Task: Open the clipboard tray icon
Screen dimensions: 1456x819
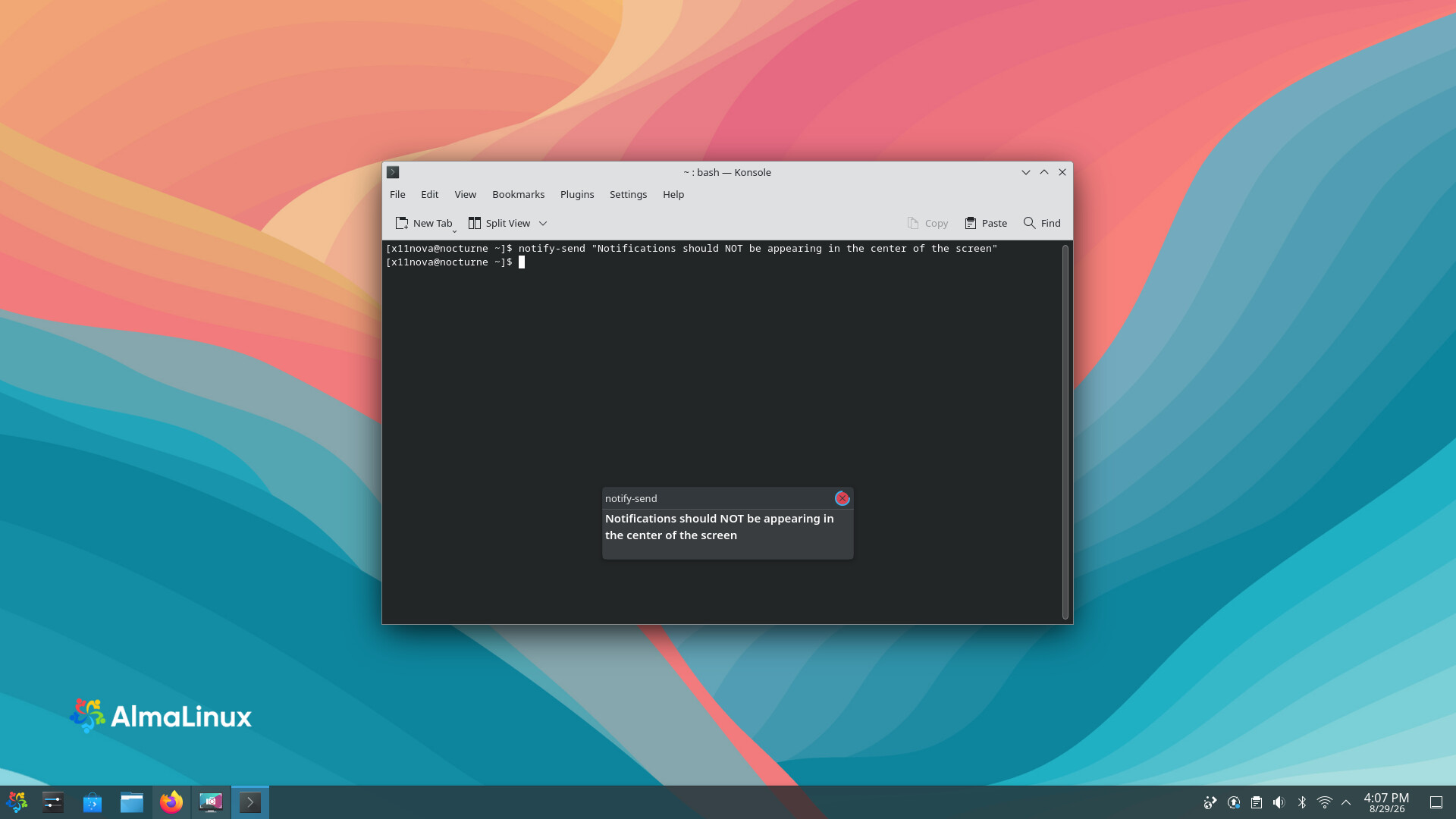Action: 1257,802
